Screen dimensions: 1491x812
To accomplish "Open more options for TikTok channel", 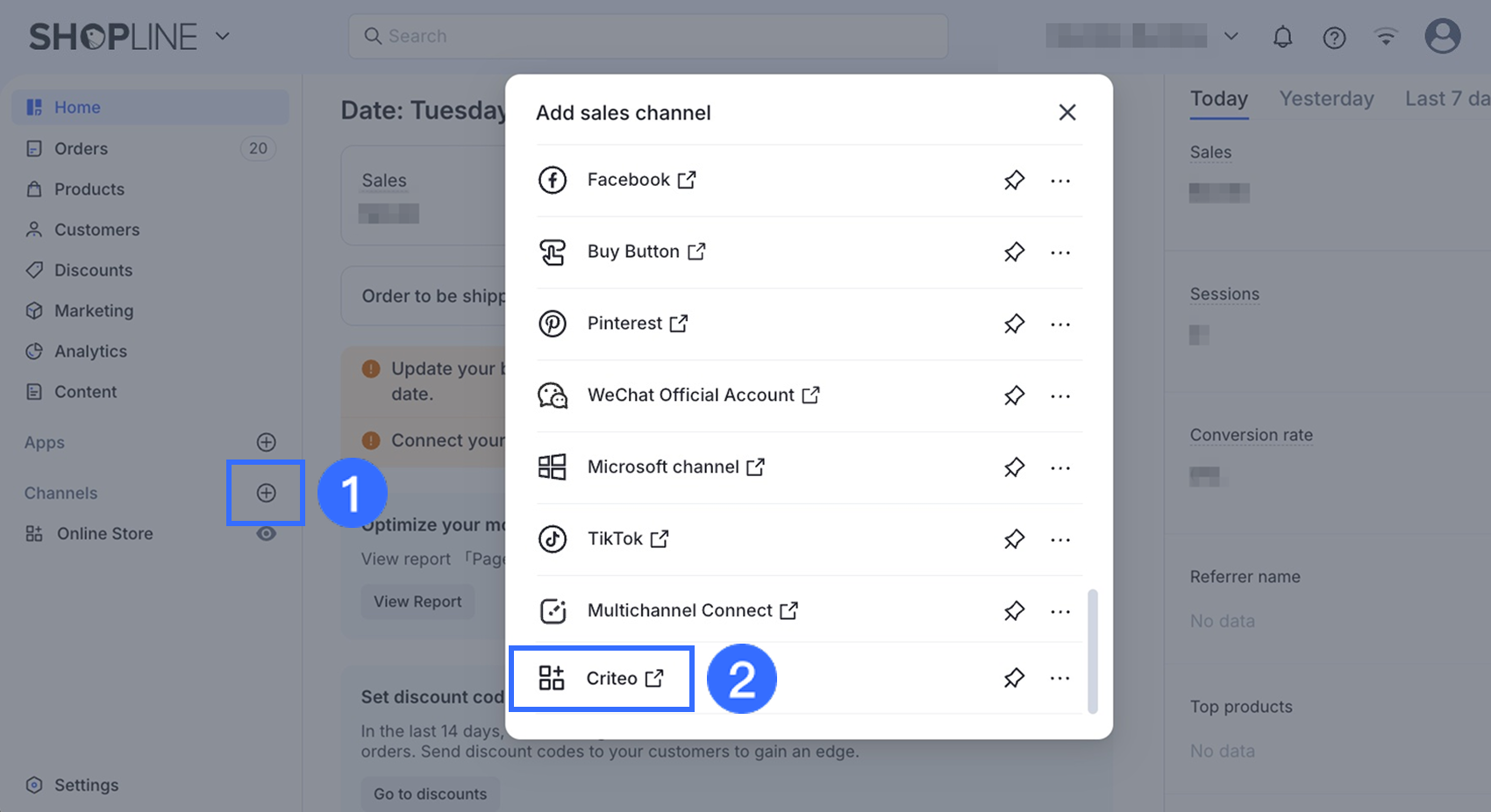I will tap(1060, 539).
